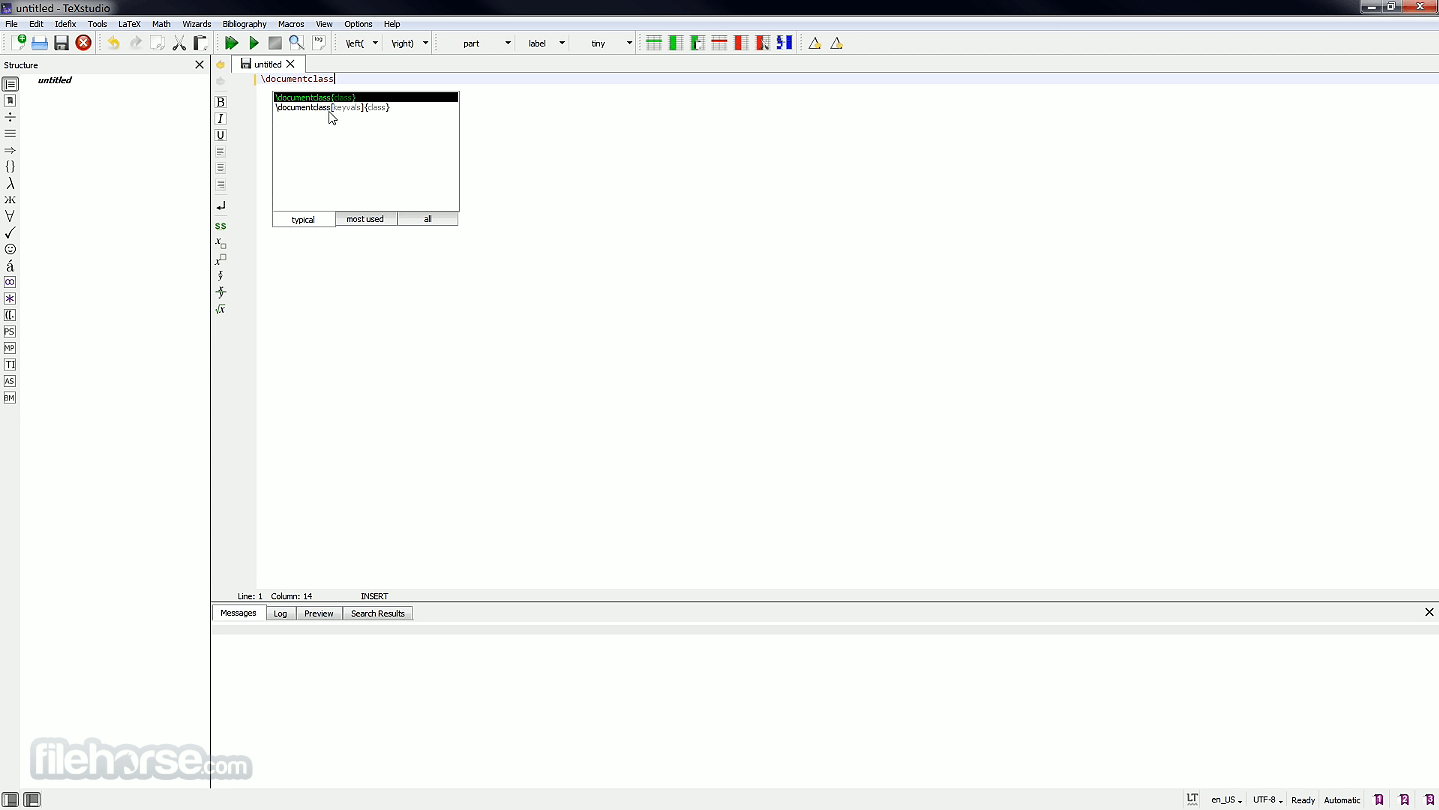This screenshot has height=810, width=1439.
Task: Open the LaTeX menu
Action: click(x=129, y=24)
